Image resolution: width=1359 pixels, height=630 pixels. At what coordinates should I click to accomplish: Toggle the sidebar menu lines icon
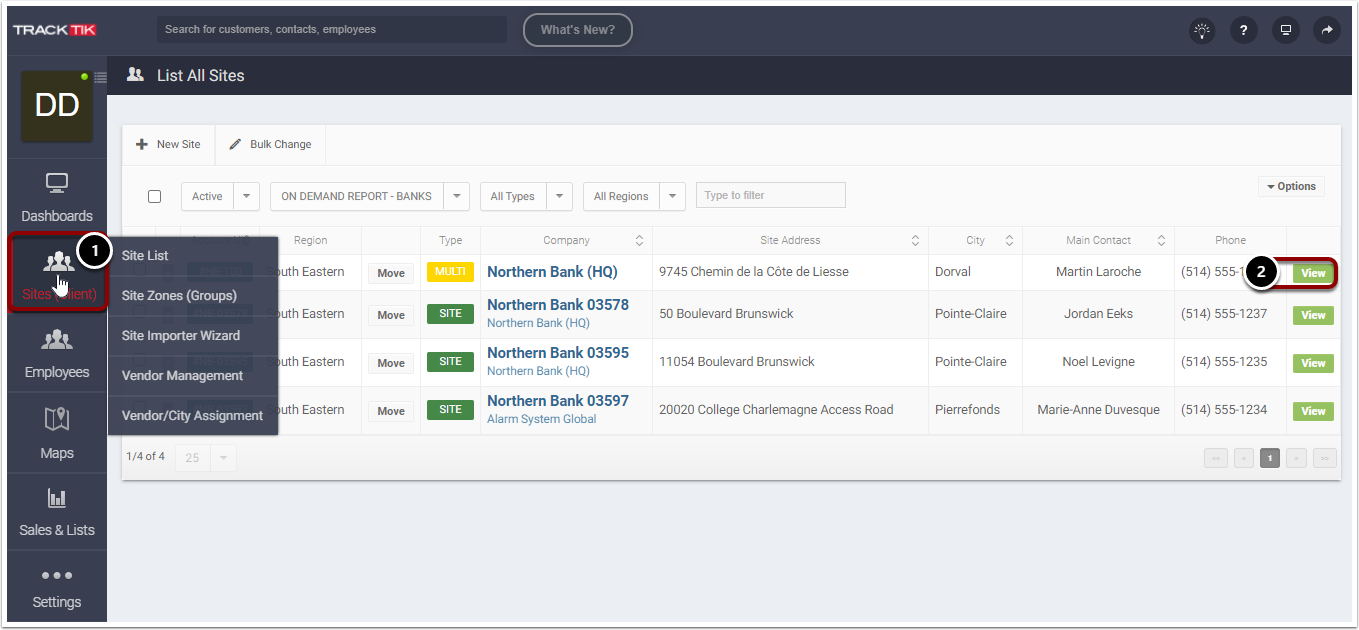pos(100,77)
